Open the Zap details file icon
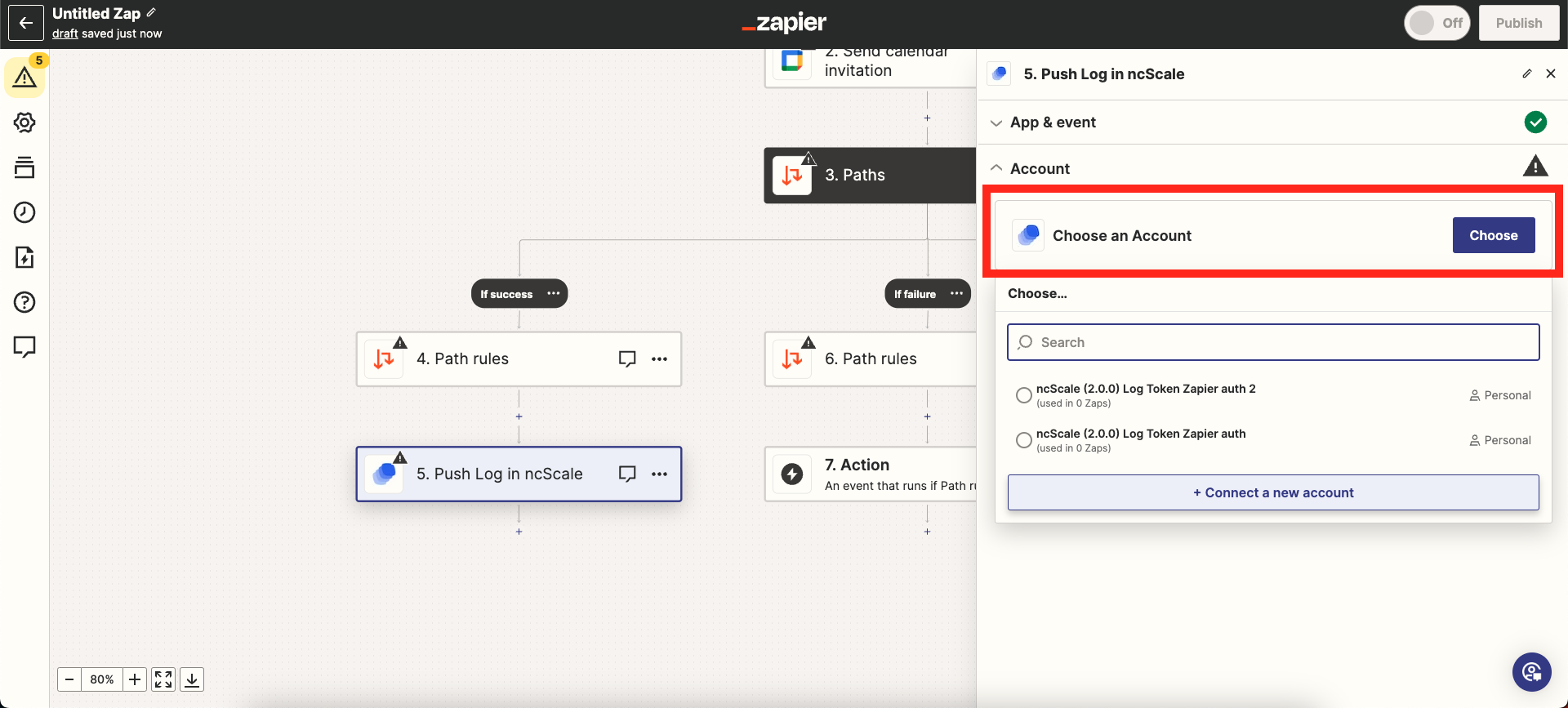 pos(24,257)
